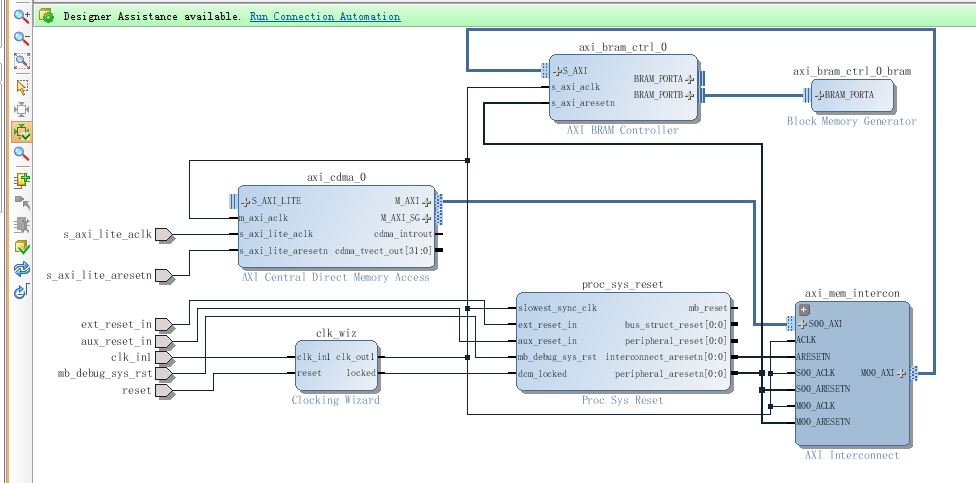Click the Add IP icon
Screen dimensions: 976x483
(20, 180)
